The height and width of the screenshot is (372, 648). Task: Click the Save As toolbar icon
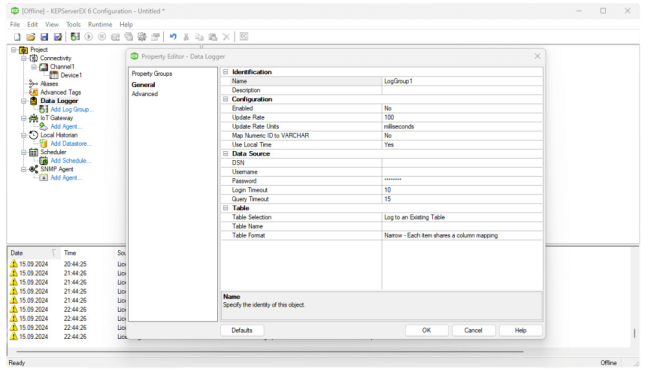pos(58,37)
